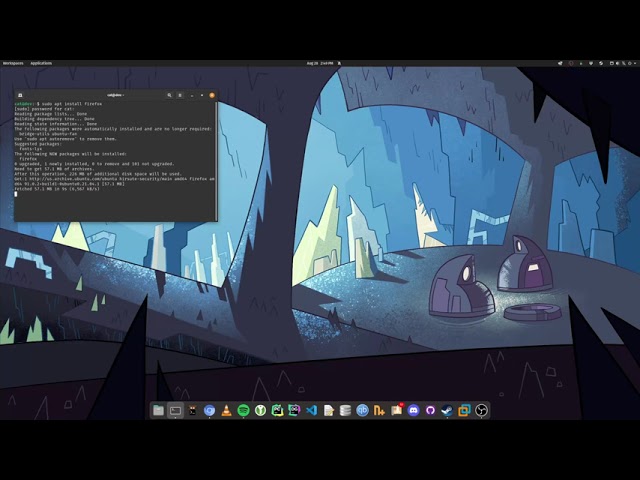This screenshot has width=640, height=480.
Task: Click the terminal scrollbar
Action: 216,161
